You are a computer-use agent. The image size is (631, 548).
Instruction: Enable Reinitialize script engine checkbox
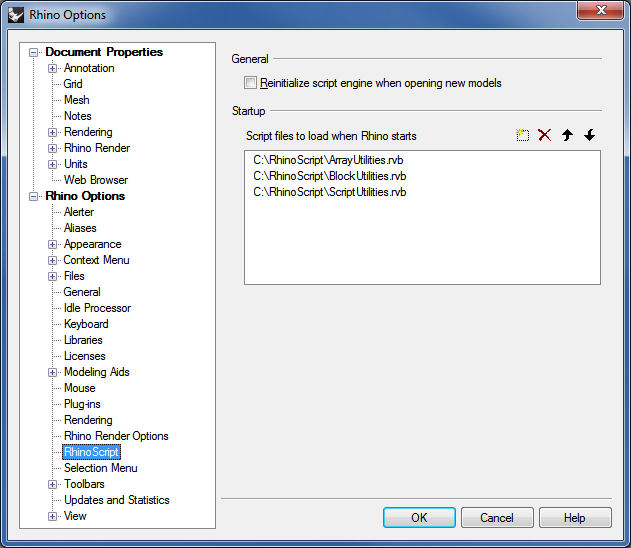point(250,83)
